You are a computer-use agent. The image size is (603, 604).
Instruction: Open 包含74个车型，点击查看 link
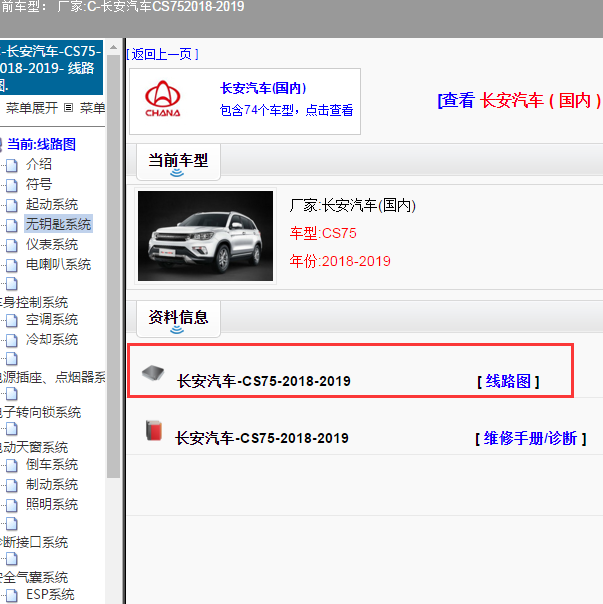(286, 110)
